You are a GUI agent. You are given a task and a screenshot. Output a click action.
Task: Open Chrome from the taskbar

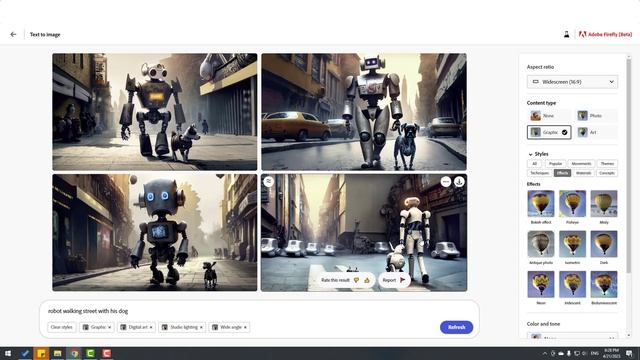point(74,353)
